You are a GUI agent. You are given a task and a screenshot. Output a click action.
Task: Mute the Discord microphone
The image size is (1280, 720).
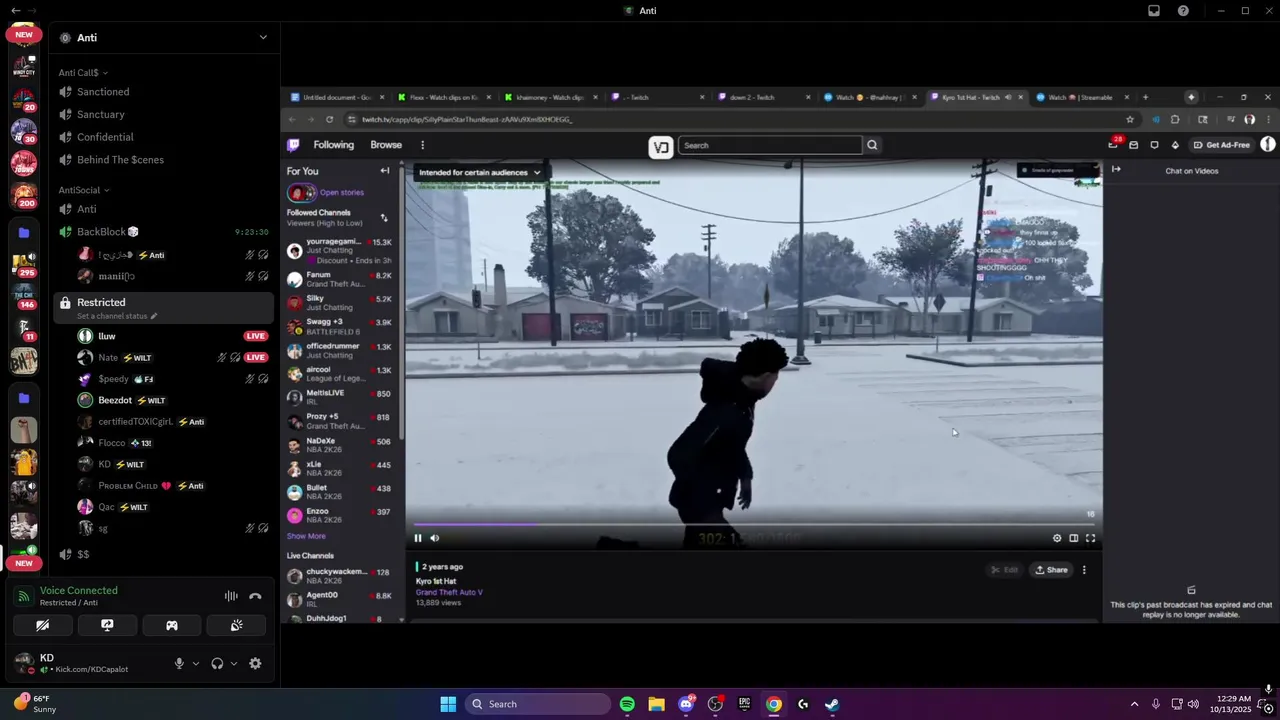pos(179,663)
